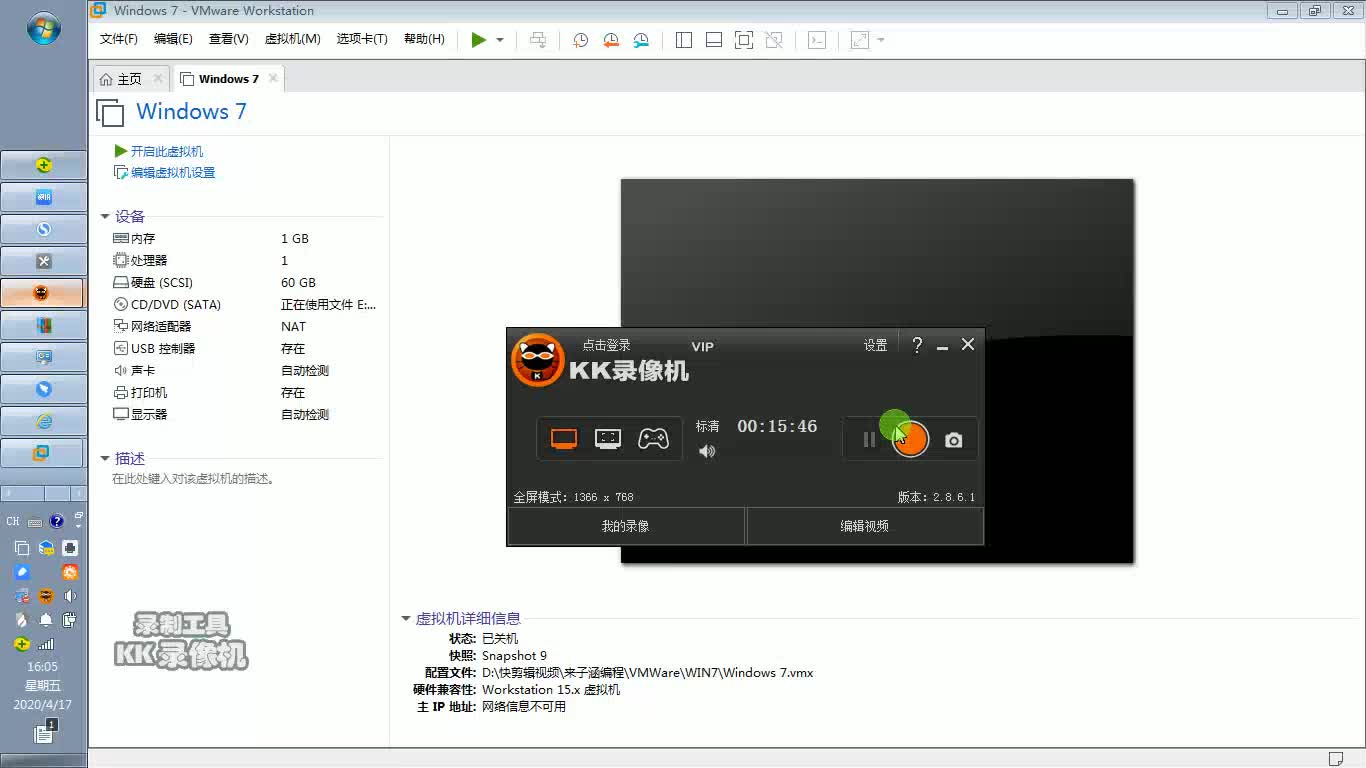1366x768 pixels.
Task: Click the system tray volume speaker icon
Action: click(x=70, y=596)
